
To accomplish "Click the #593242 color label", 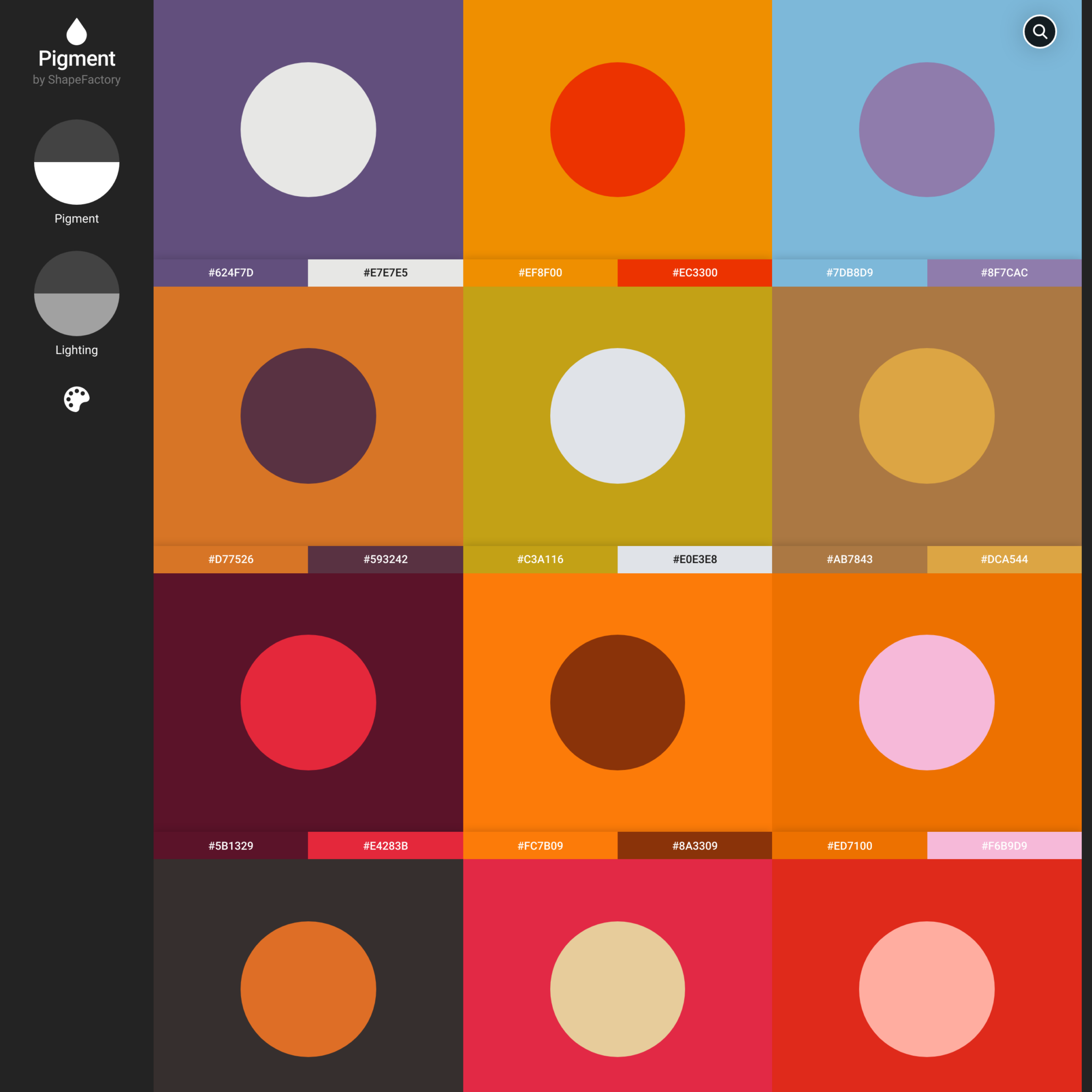I will click(x=386, y=559).
